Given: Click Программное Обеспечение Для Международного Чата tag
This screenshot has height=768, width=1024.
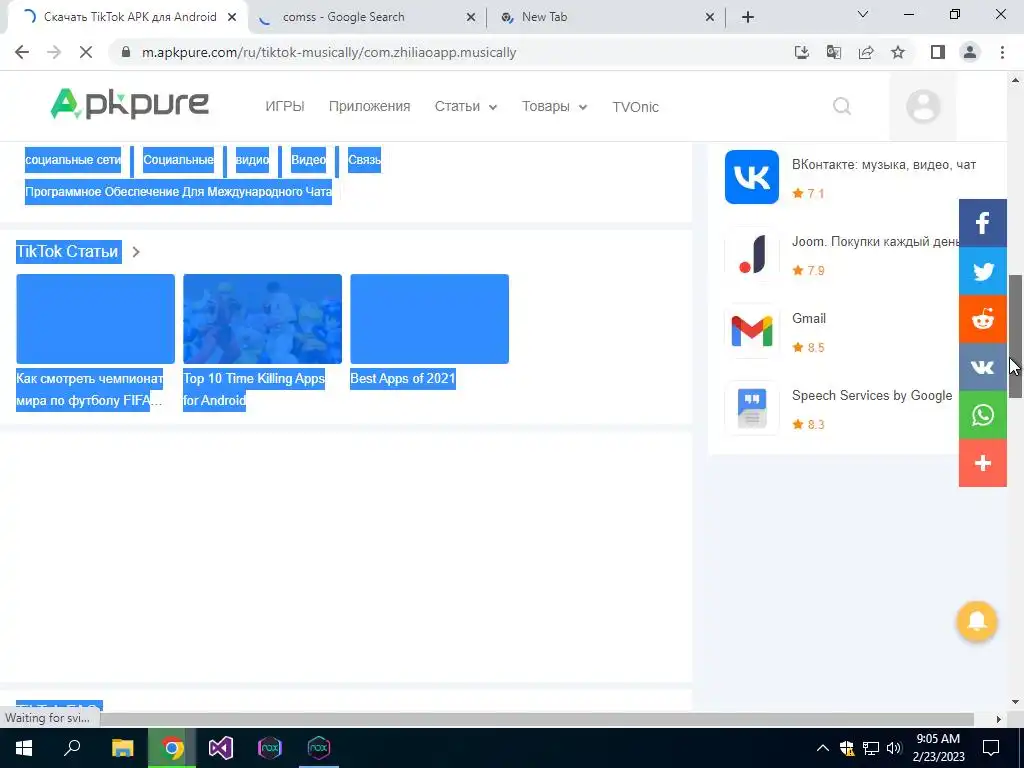Looking at the screenshot, I should 178,191.
